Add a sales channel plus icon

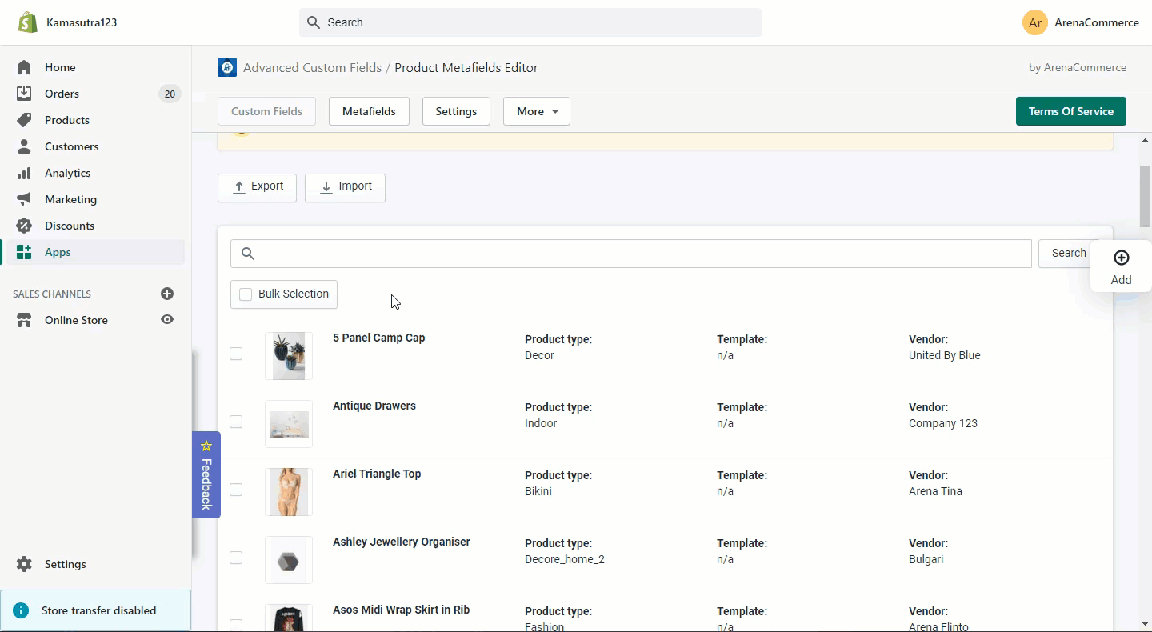(168, 293)
